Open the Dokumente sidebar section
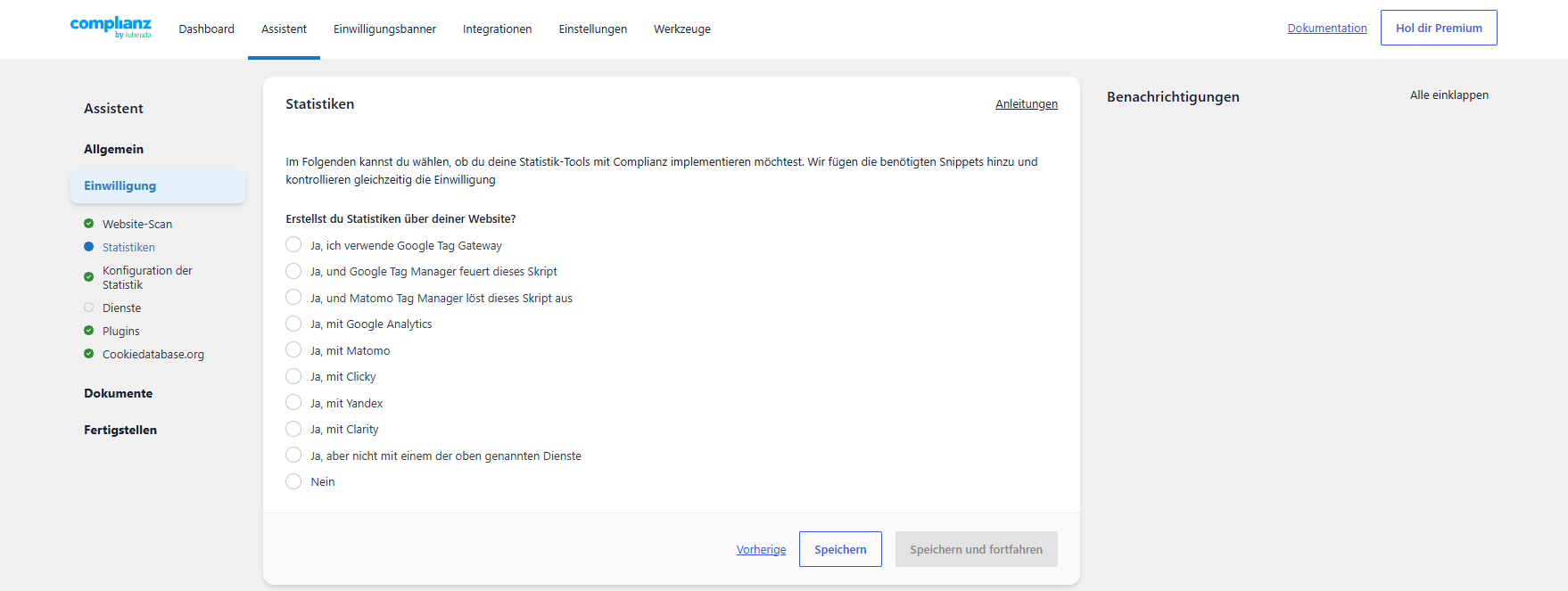This screenshot has width=1568, height=591. coord(118,393)
